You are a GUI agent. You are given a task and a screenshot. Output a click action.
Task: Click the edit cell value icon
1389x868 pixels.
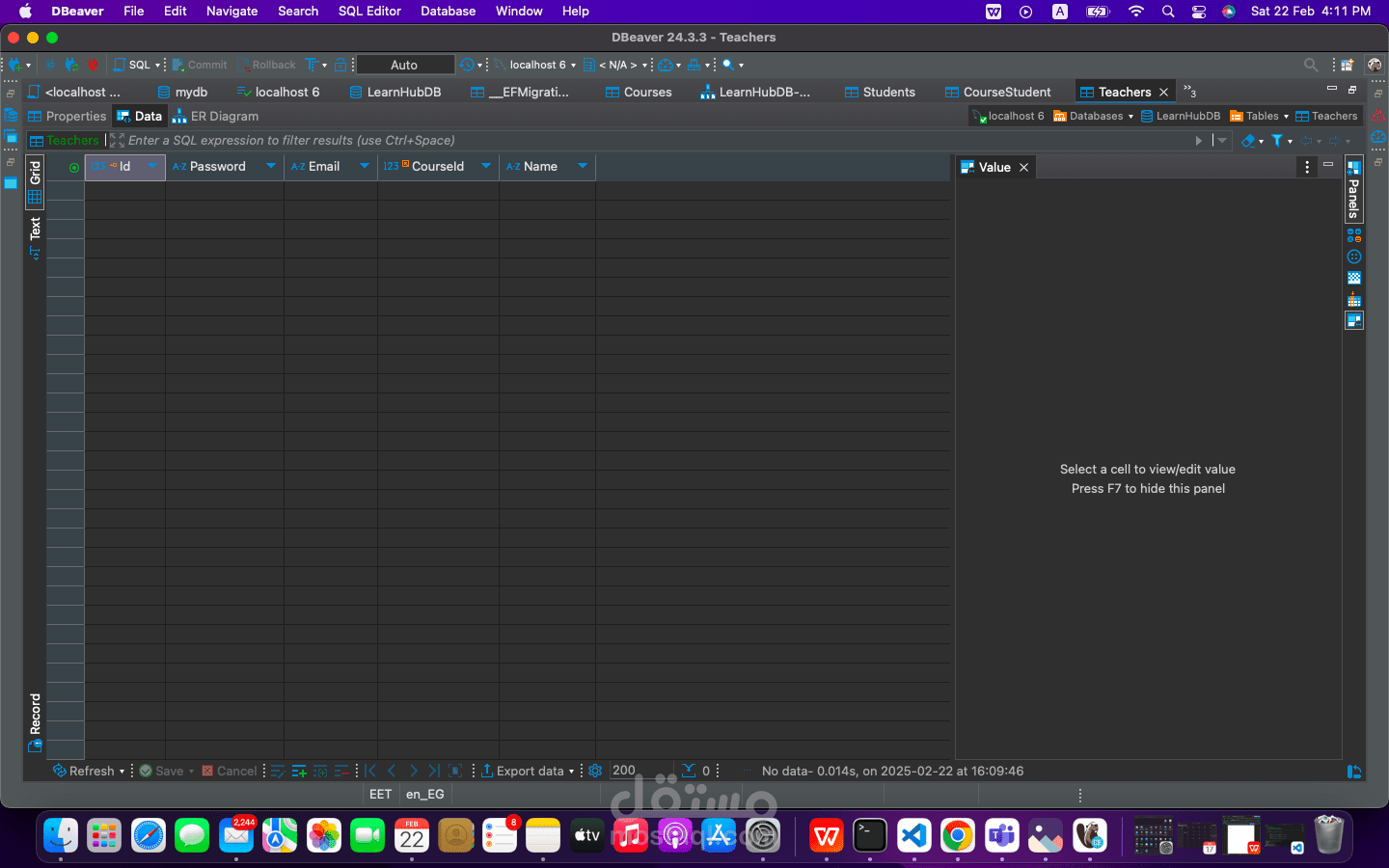(278, 771)
